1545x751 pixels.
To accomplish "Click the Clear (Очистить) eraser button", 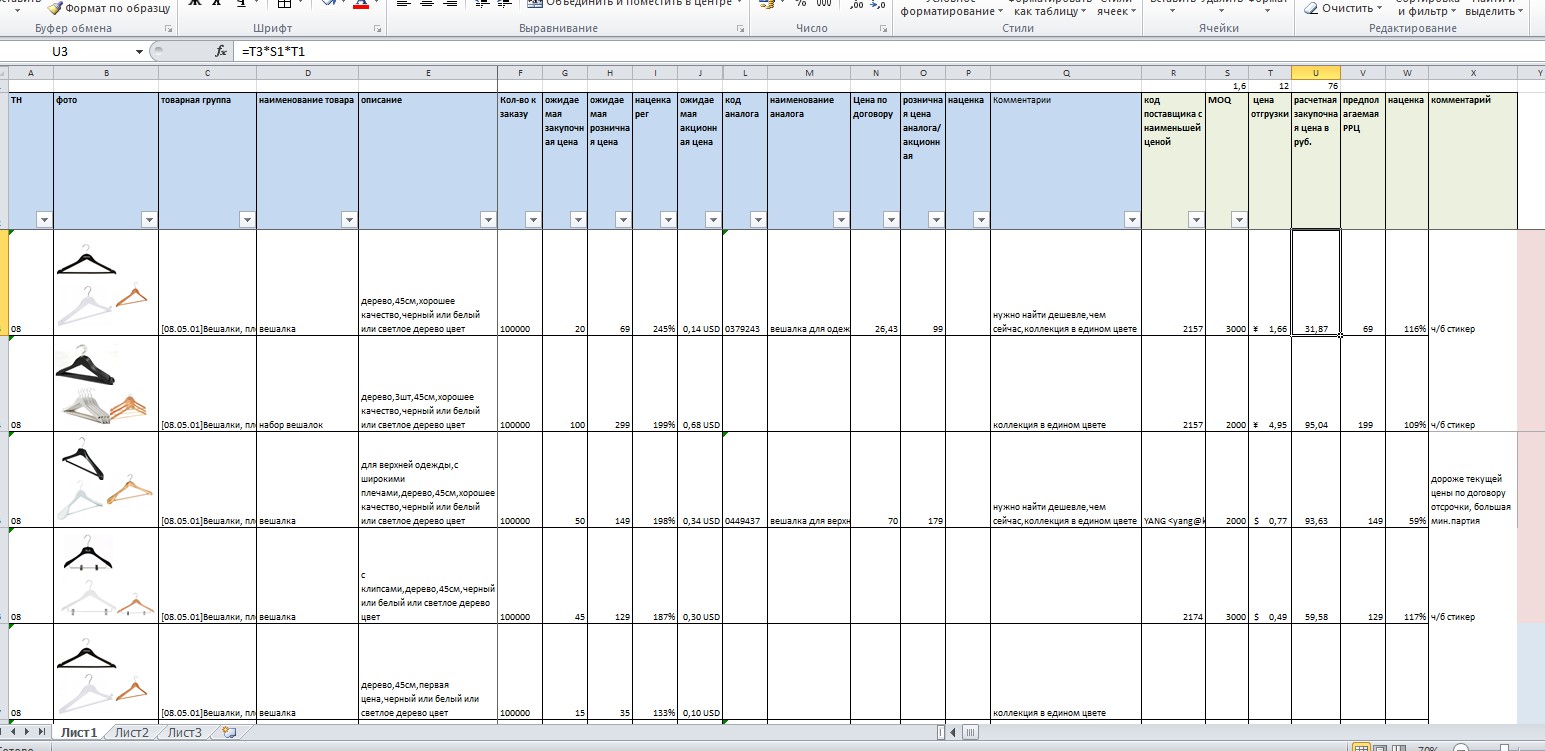I will (x=1343, y=8).
